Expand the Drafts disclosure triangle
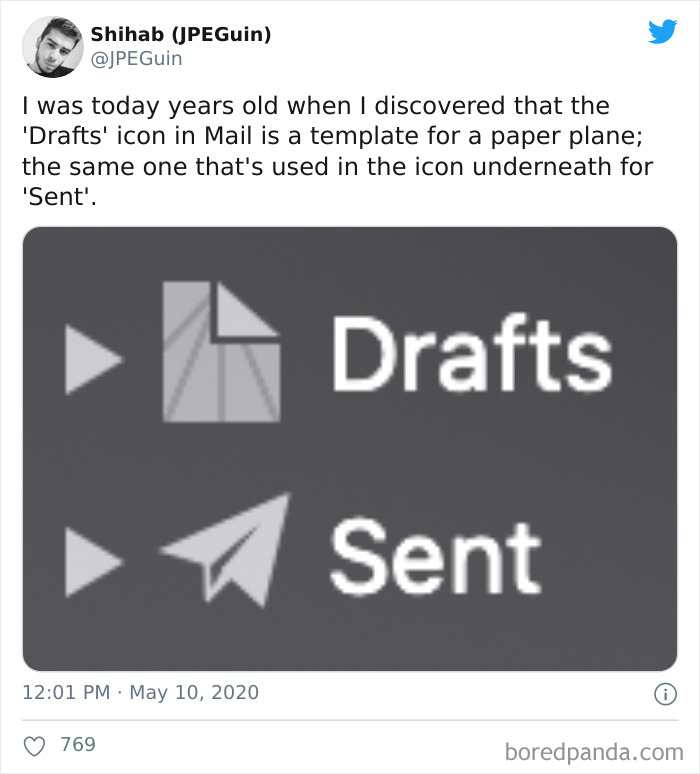Screen dimensions: 700x774 point(93,359)
